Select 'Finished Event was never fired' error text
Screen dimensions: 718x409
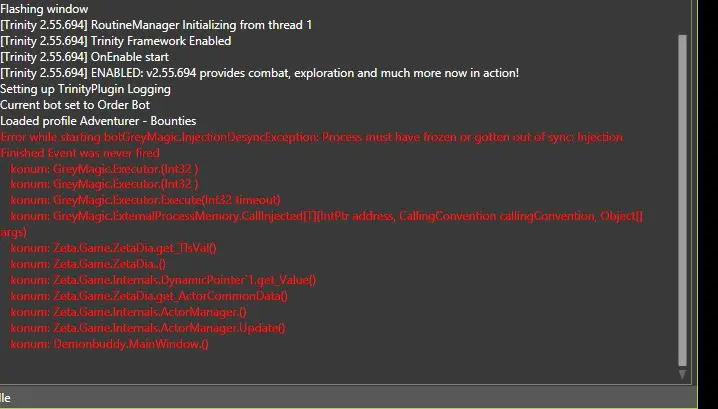(x=80, y=153)
